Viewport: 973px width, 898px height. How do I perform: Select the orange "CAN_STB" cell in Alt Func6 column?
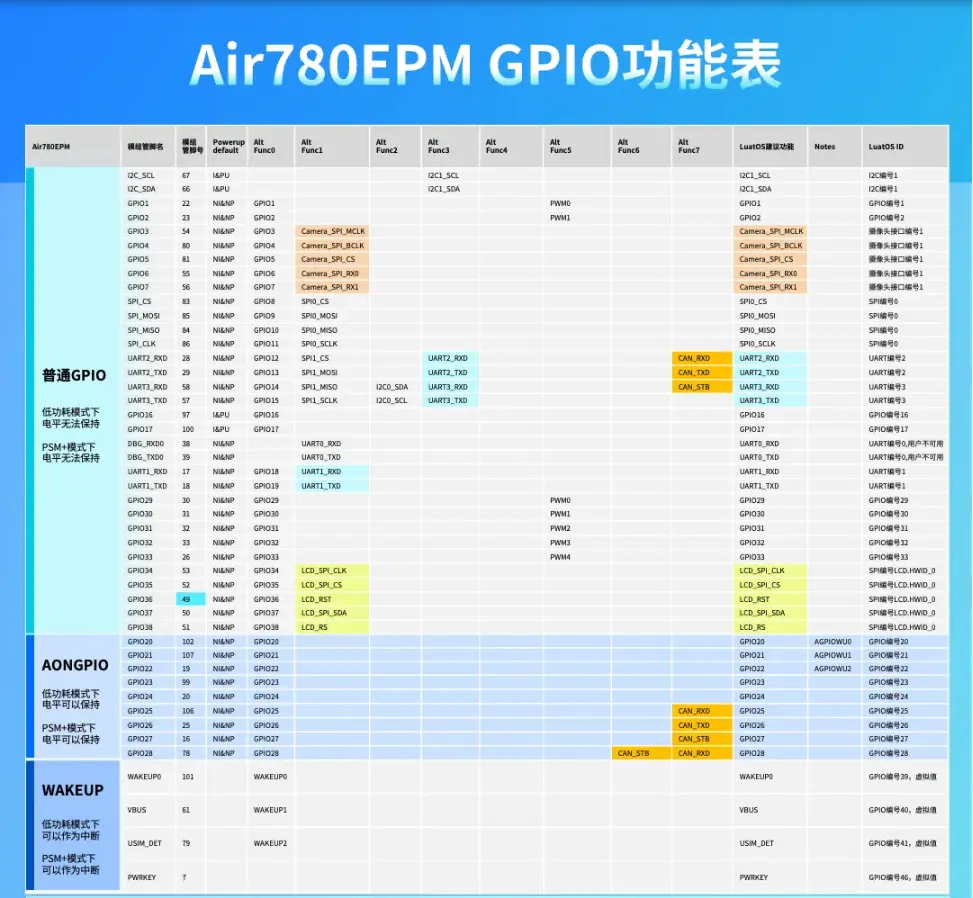pos(641,753)
